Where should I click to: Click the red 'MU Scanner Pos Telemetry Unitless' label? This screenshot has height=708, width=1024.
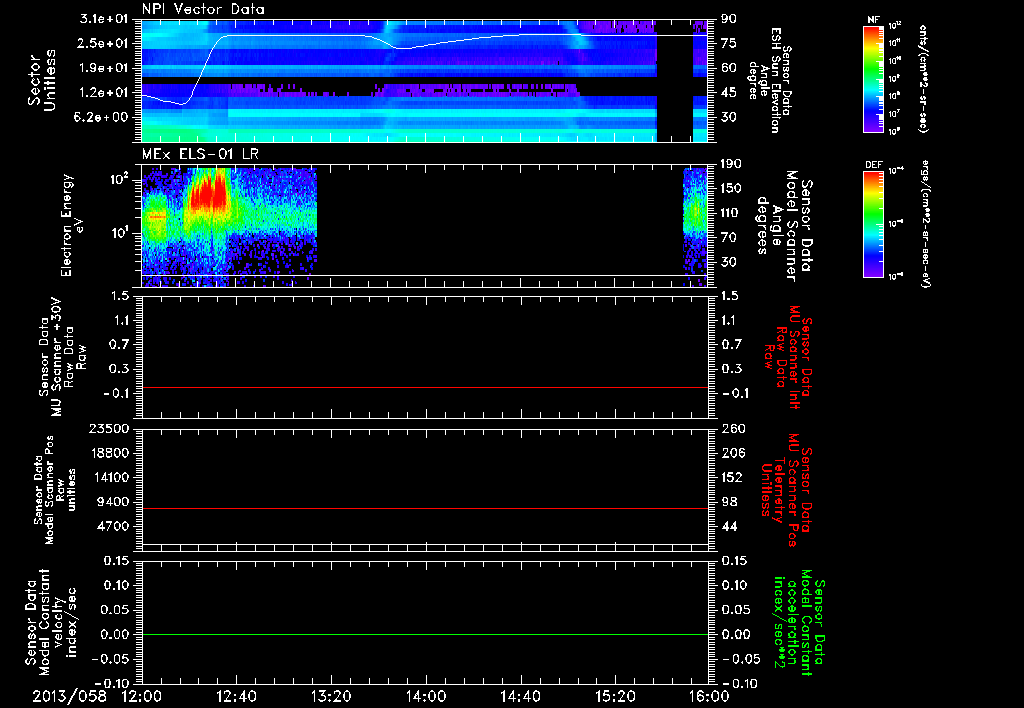tap(786, 490)
